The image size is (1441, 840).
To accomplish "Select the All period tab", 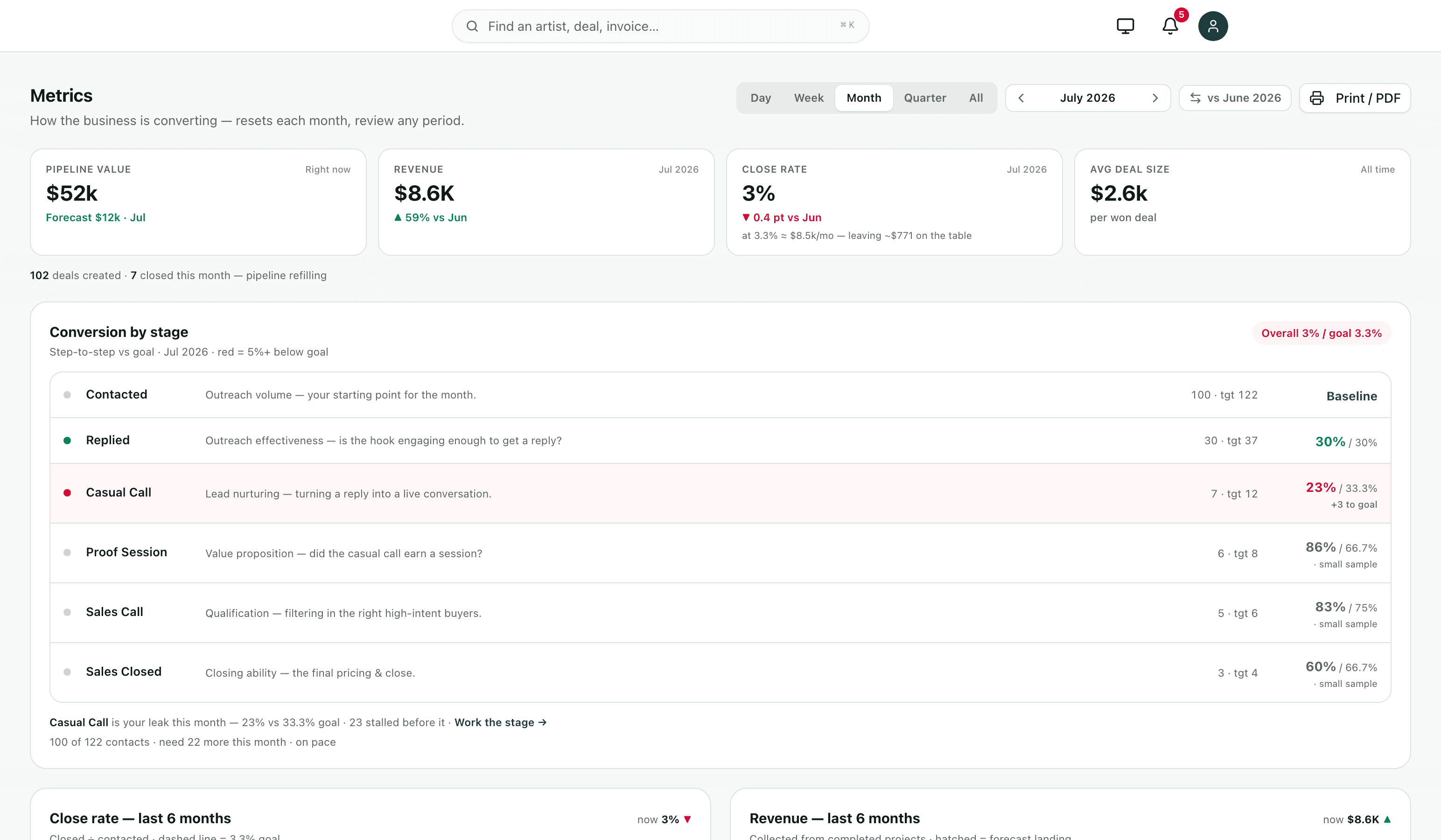I will 976,98.
